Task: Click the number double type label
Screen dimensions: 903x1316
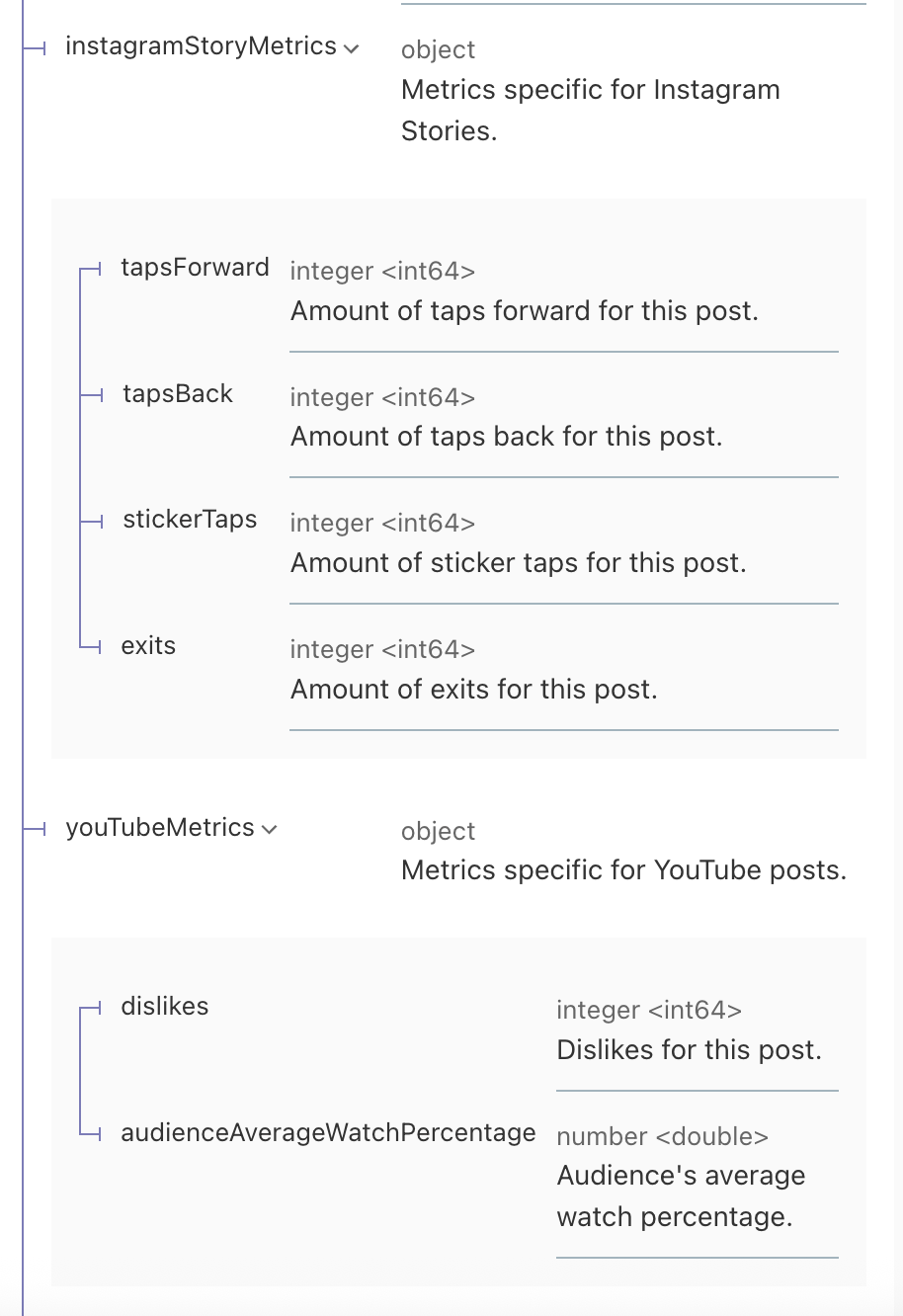Action: click(x=662, y=1136)
